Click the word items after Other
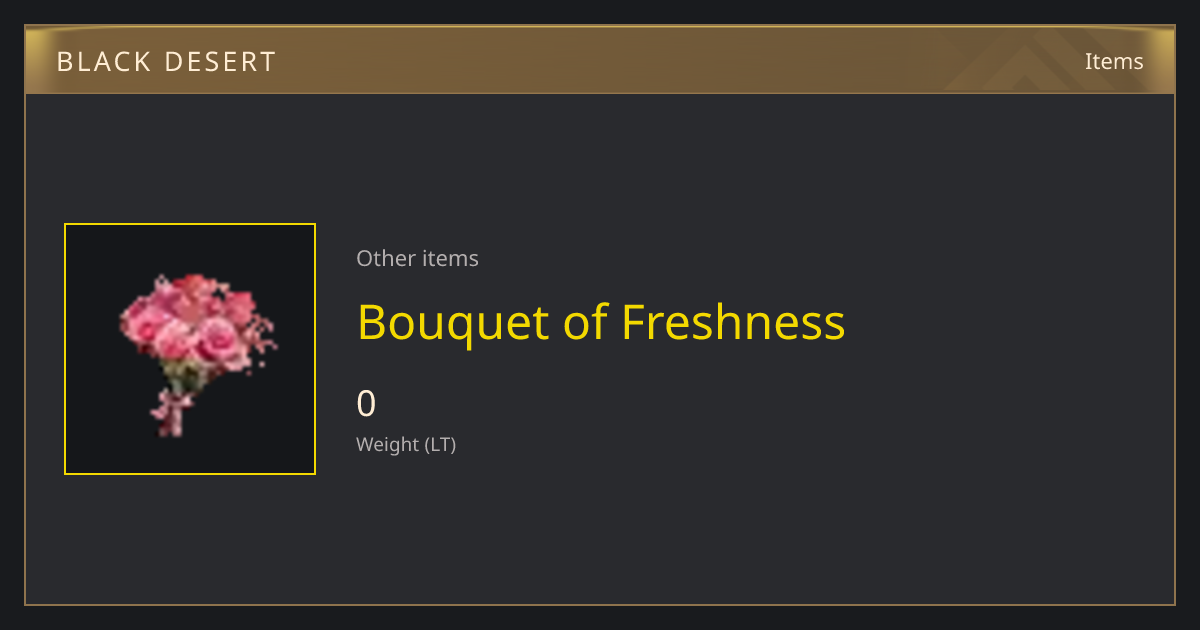Image resolution: width=1200 pixels, height=630 pixels. [x=450, y=258]
